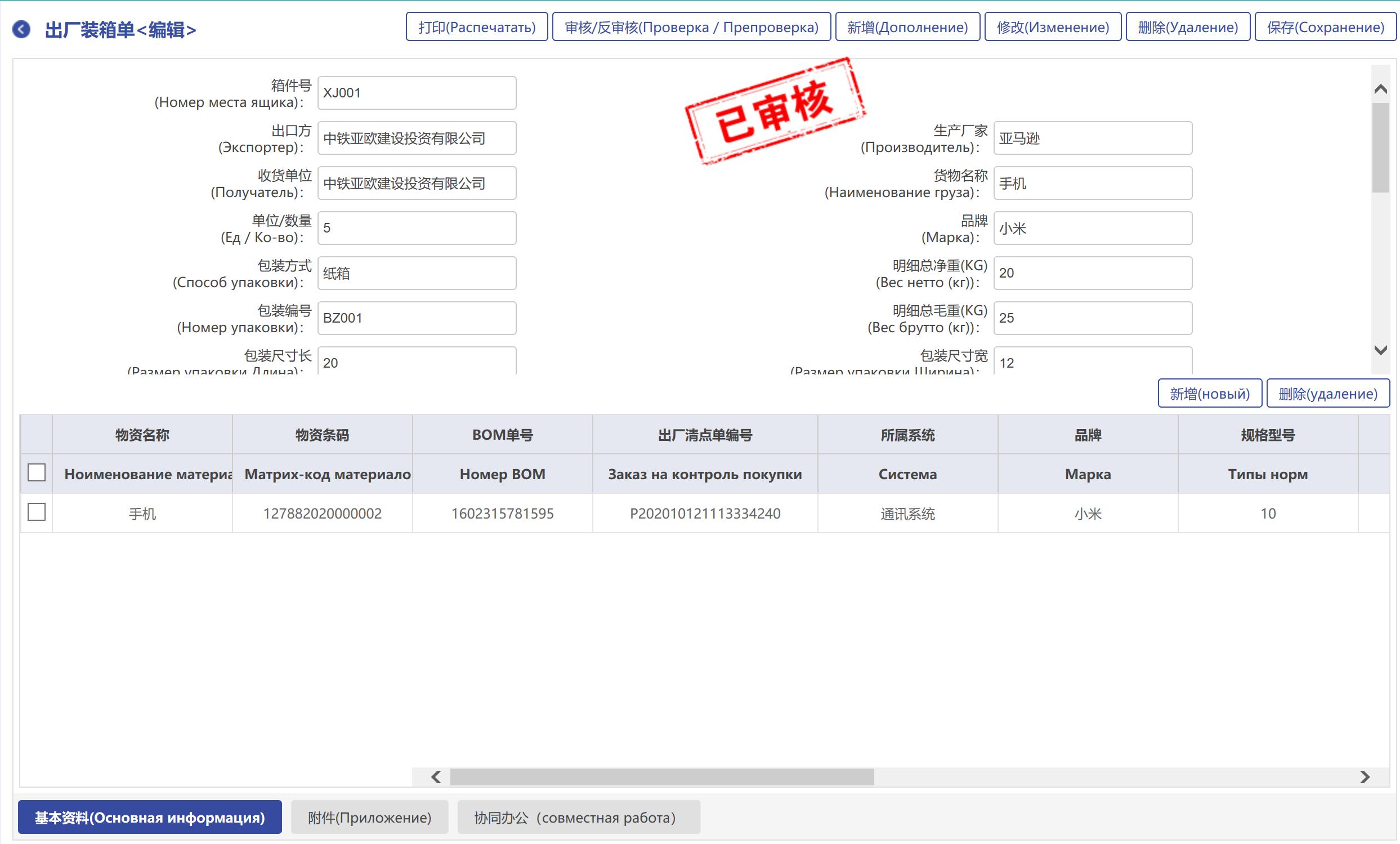Image resolution: width=1400 pixels, height=844 pixels.
Task: Click the 箱件号 field containing XJ001
Action: [417, 93]
